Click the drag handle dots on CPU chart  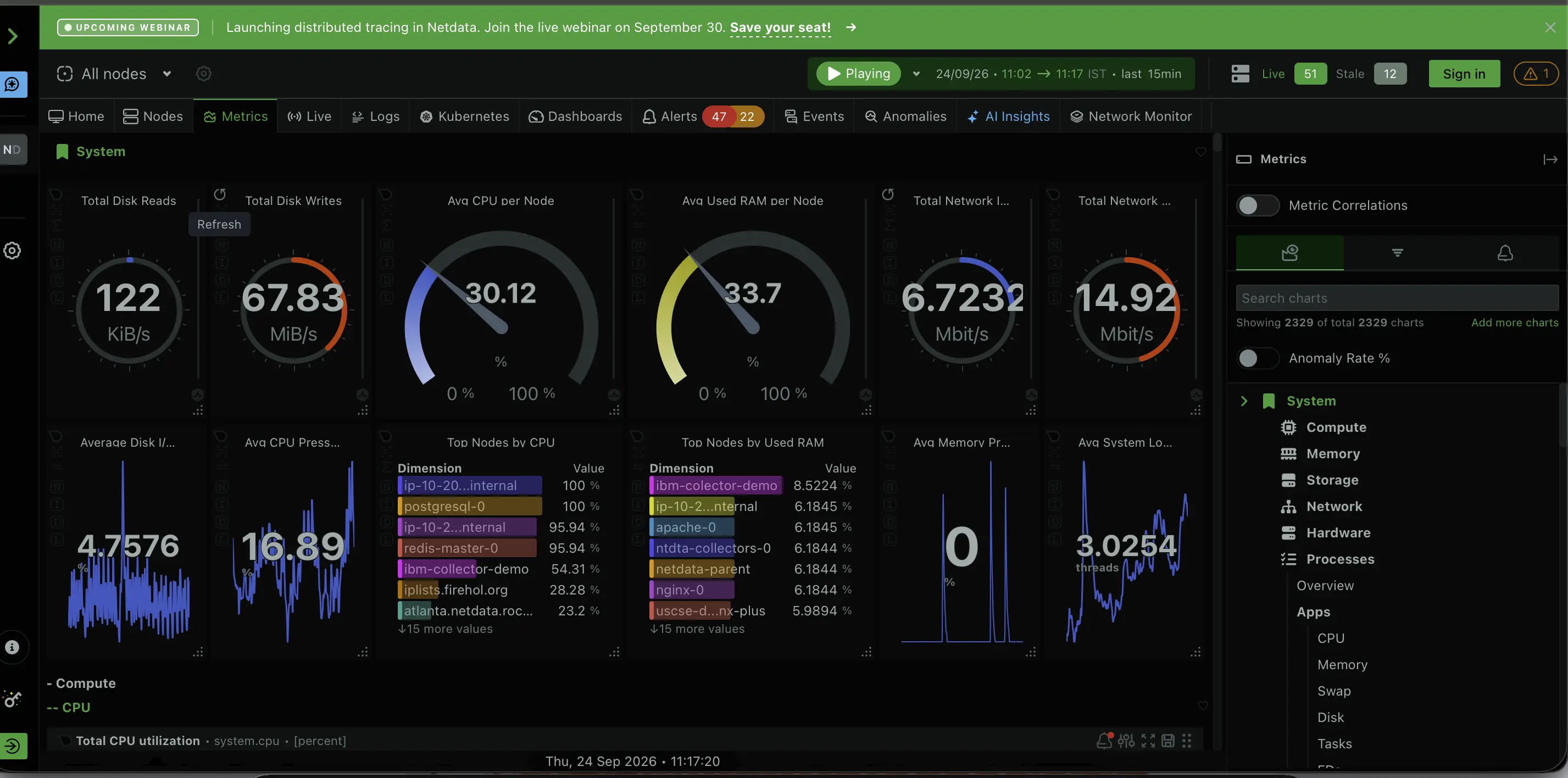1186,740
